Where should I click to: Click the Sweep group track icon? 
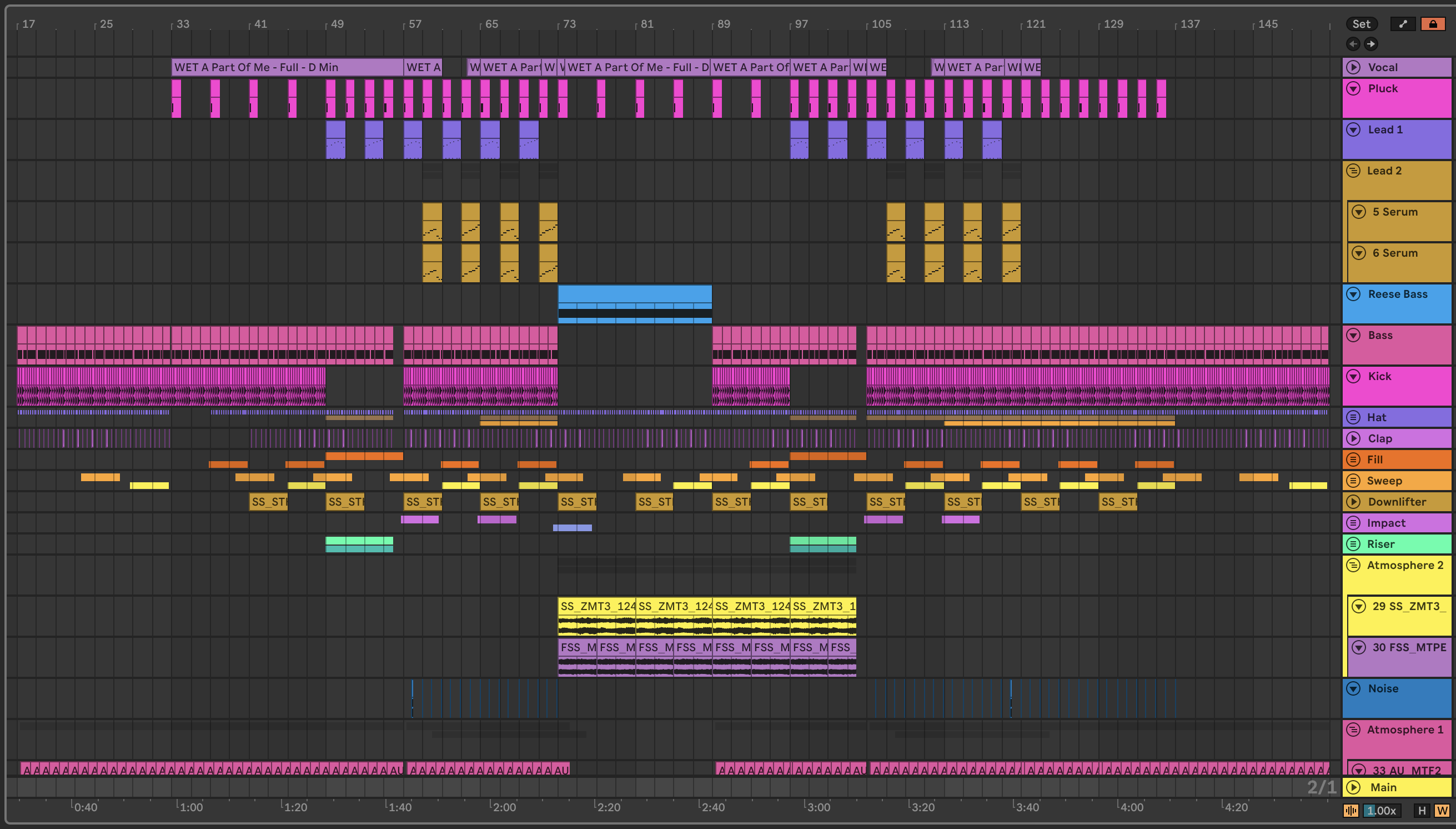click(1354, 481)
